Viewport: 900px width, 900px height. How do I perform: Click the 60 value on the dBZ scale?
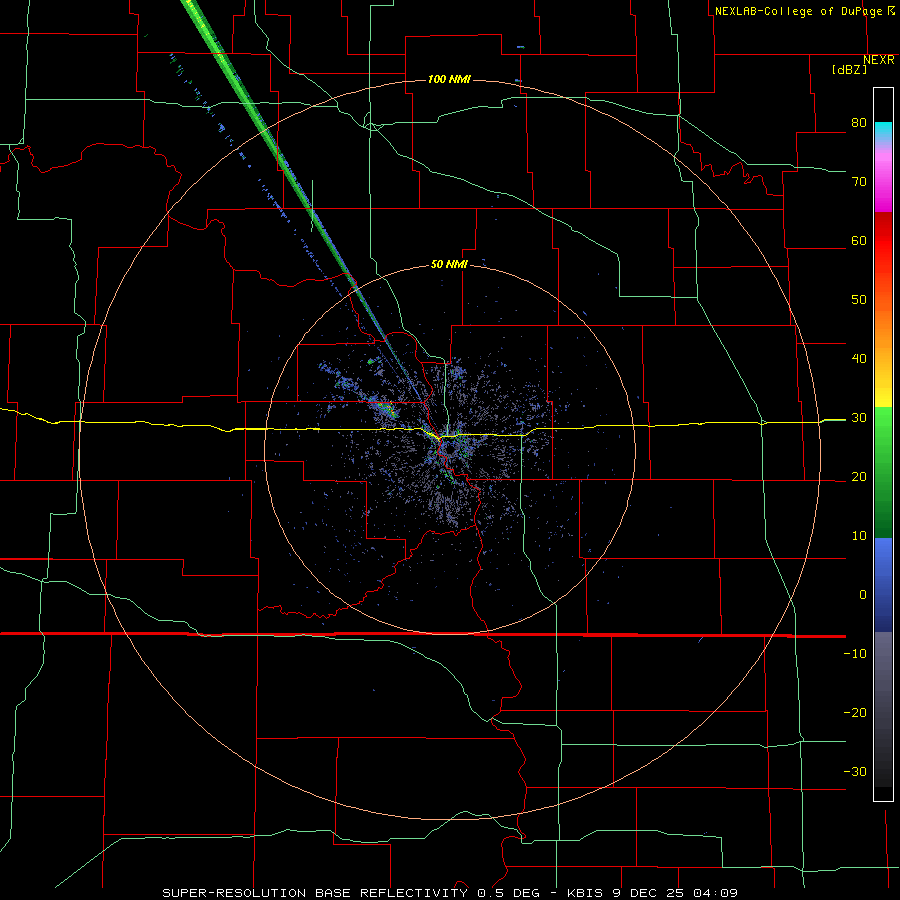(x=859, y=240)
